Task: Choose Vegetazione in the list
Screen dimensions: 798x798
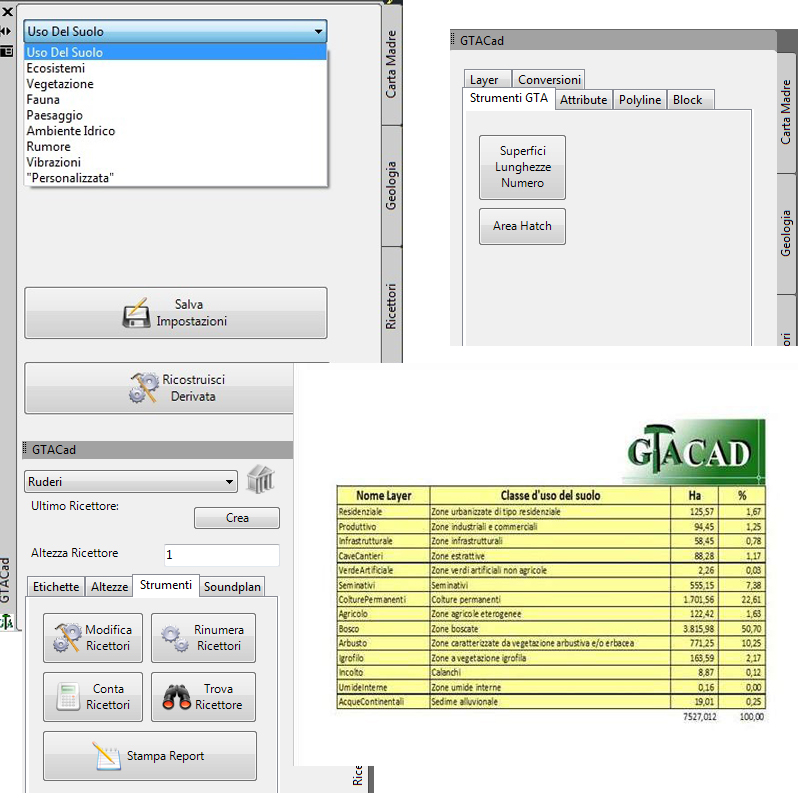Action: [175, 84]
